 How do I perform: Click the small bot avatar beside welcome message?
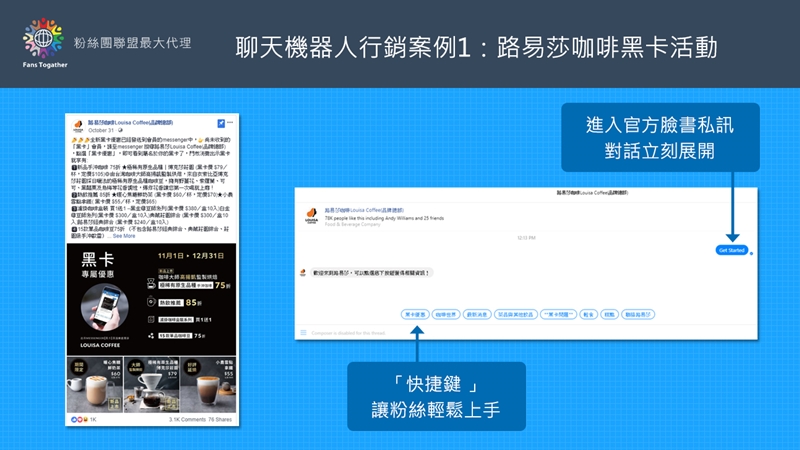[303, 272]
